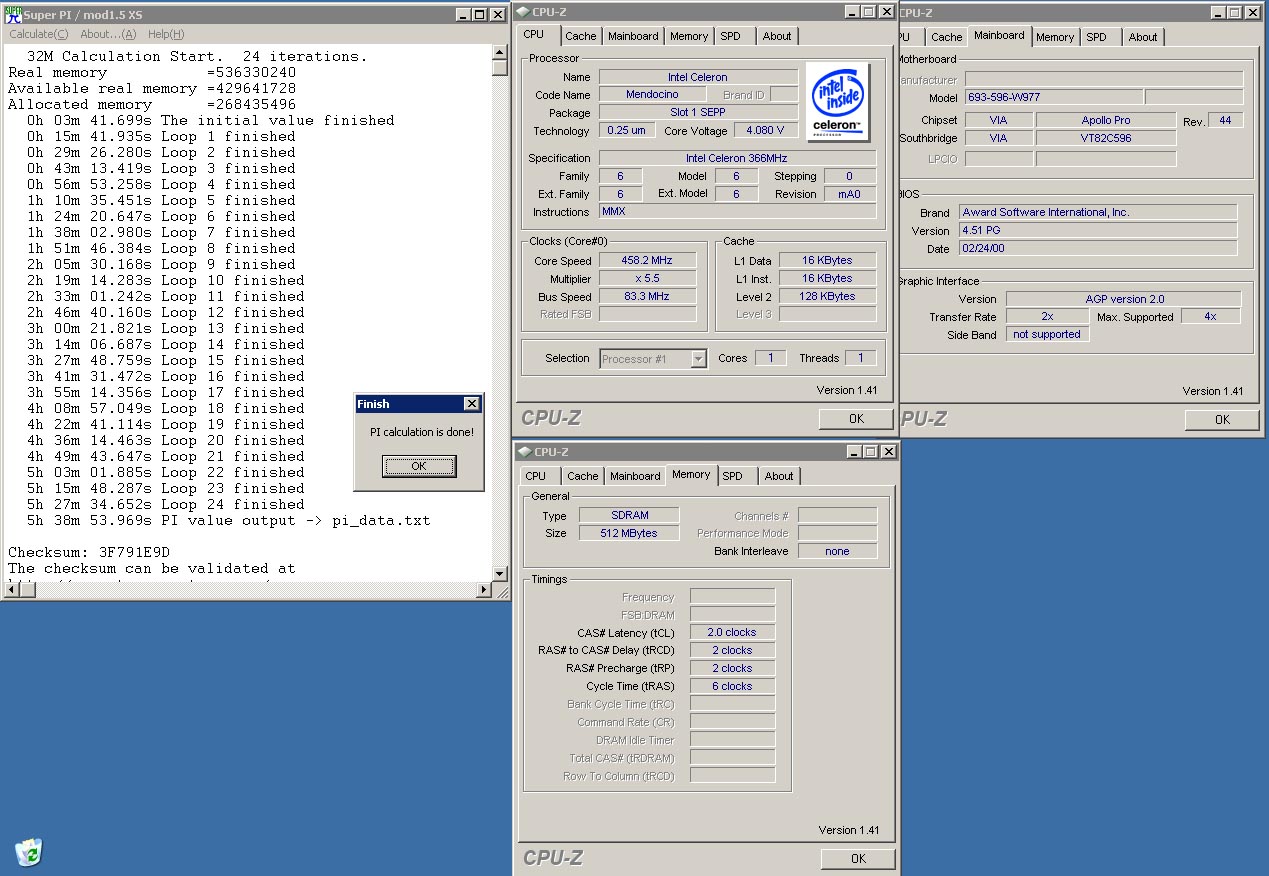
Task: Open CPU tab in Memory window
Action: pos(536,476)
